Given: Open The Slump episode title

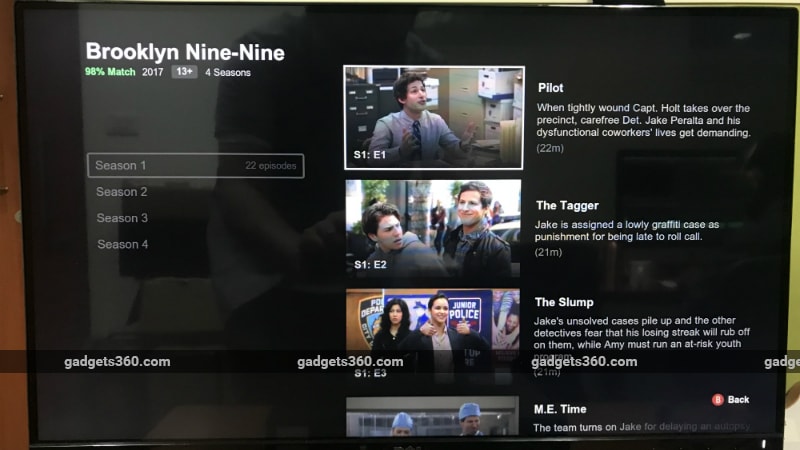Looking at the screenshot, I should [564, 302].
